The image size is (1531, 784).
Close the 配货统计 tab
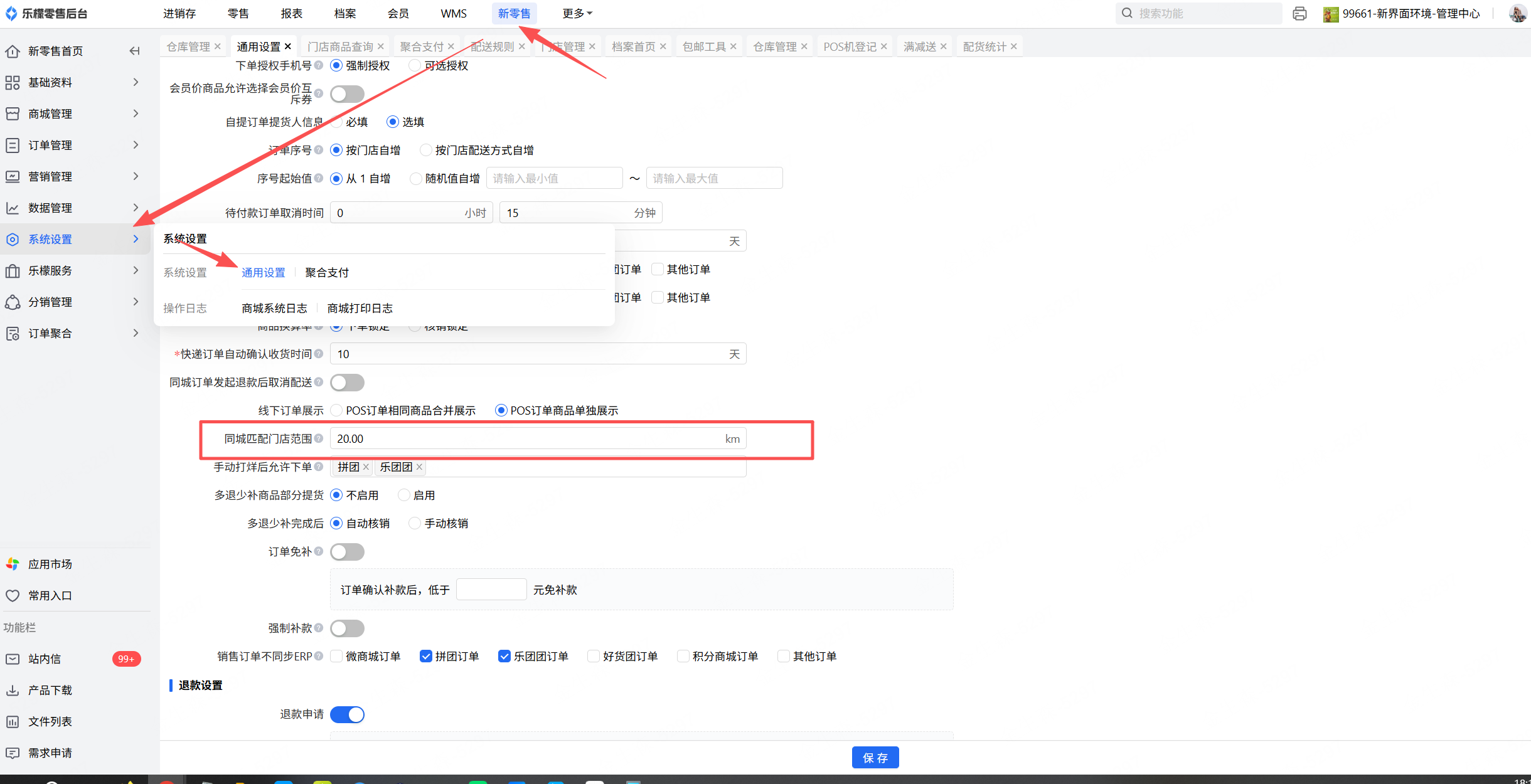[1014, 46]
